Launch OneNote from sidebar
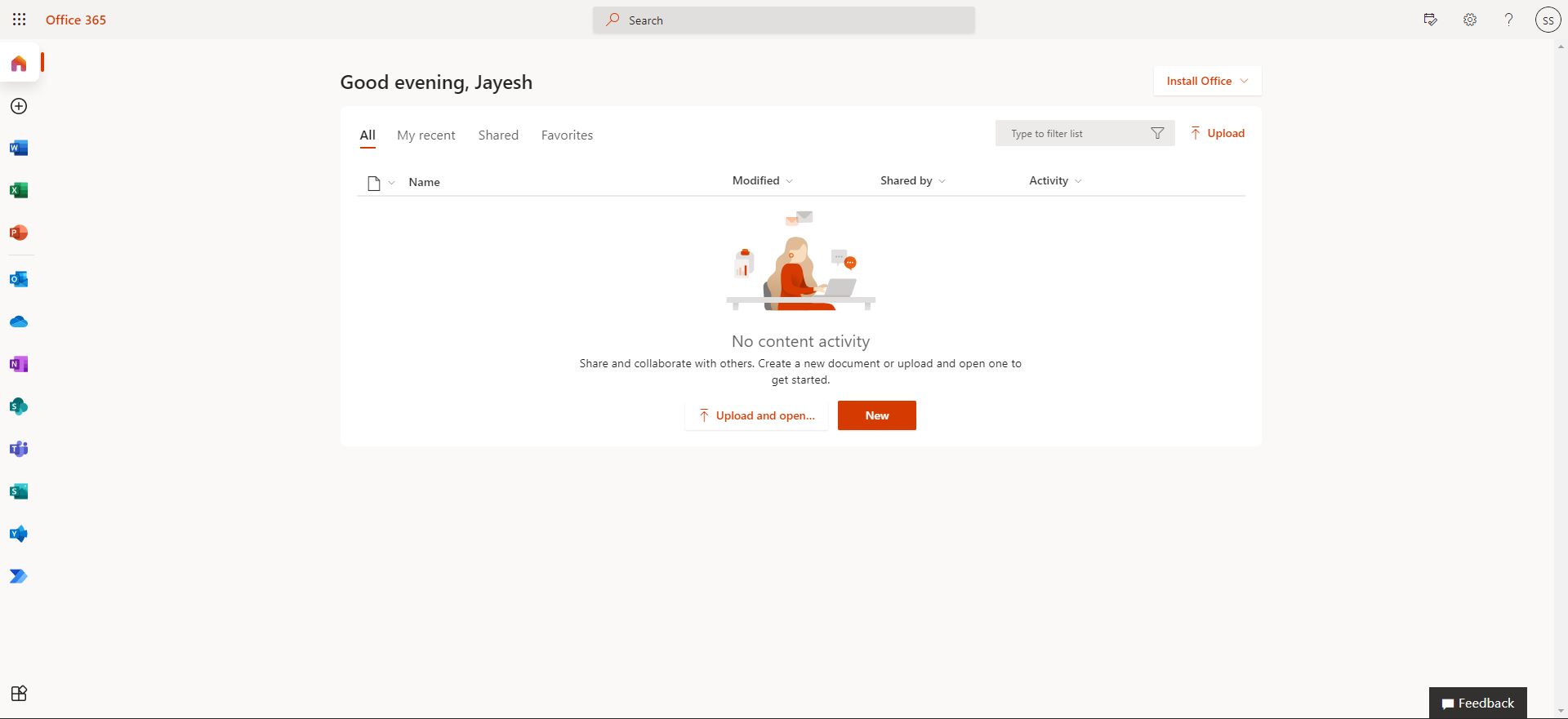This screenshot has height=719, width=1568. click(19, 364)
